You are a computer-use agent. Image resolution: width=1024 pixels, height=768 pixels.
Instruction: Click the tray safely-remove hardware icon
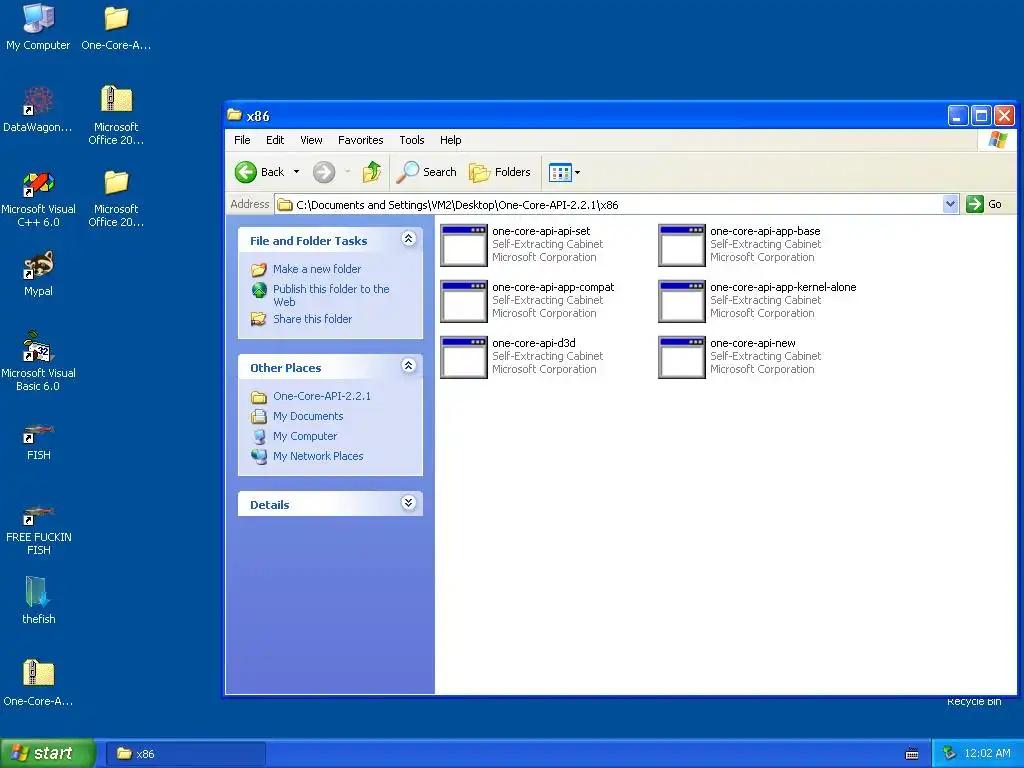(x=949, y=753)
